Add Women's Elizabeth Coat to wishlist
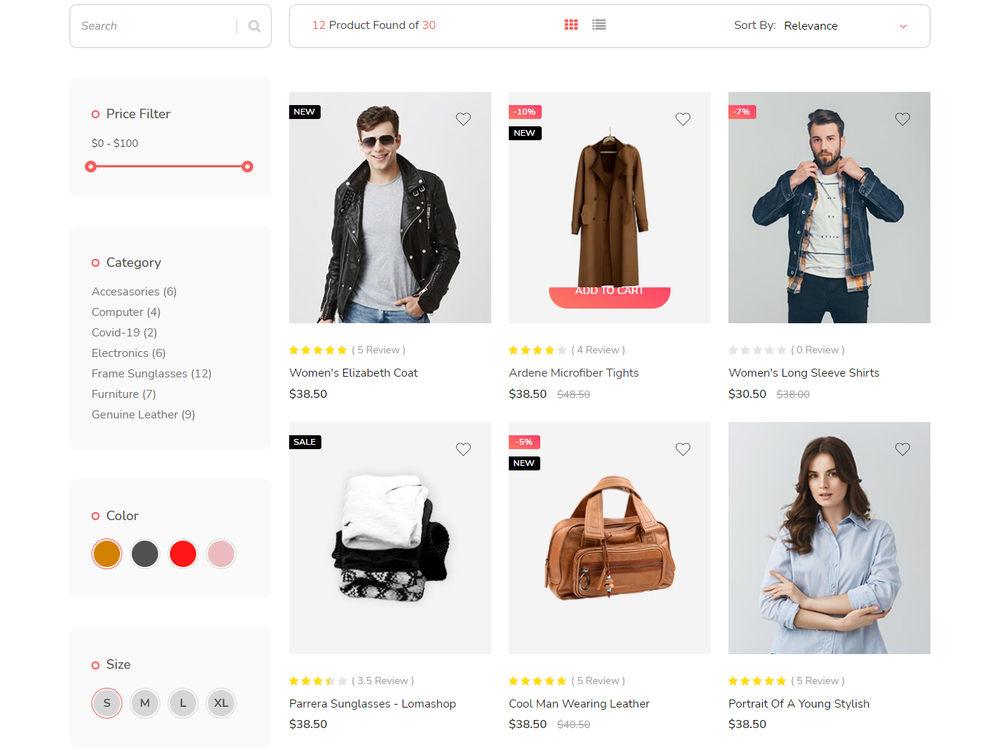1000x750 pixels. point(463,119)
